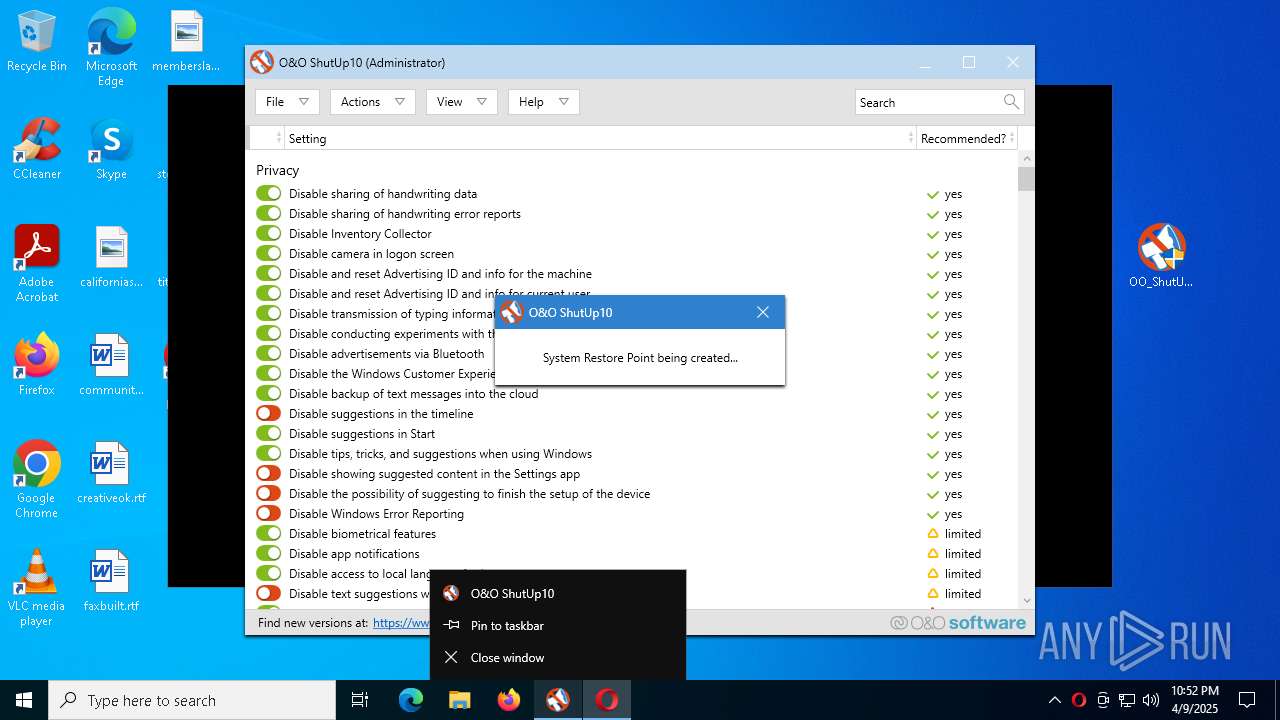Screen dimensions: 1280x720
Task: Toggle Disable showing suggested content in Settings app
Action: point(268,474)
